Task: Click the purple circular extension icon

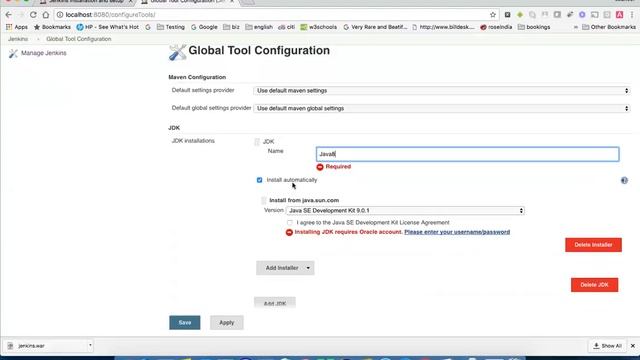Action: point(582,15)
